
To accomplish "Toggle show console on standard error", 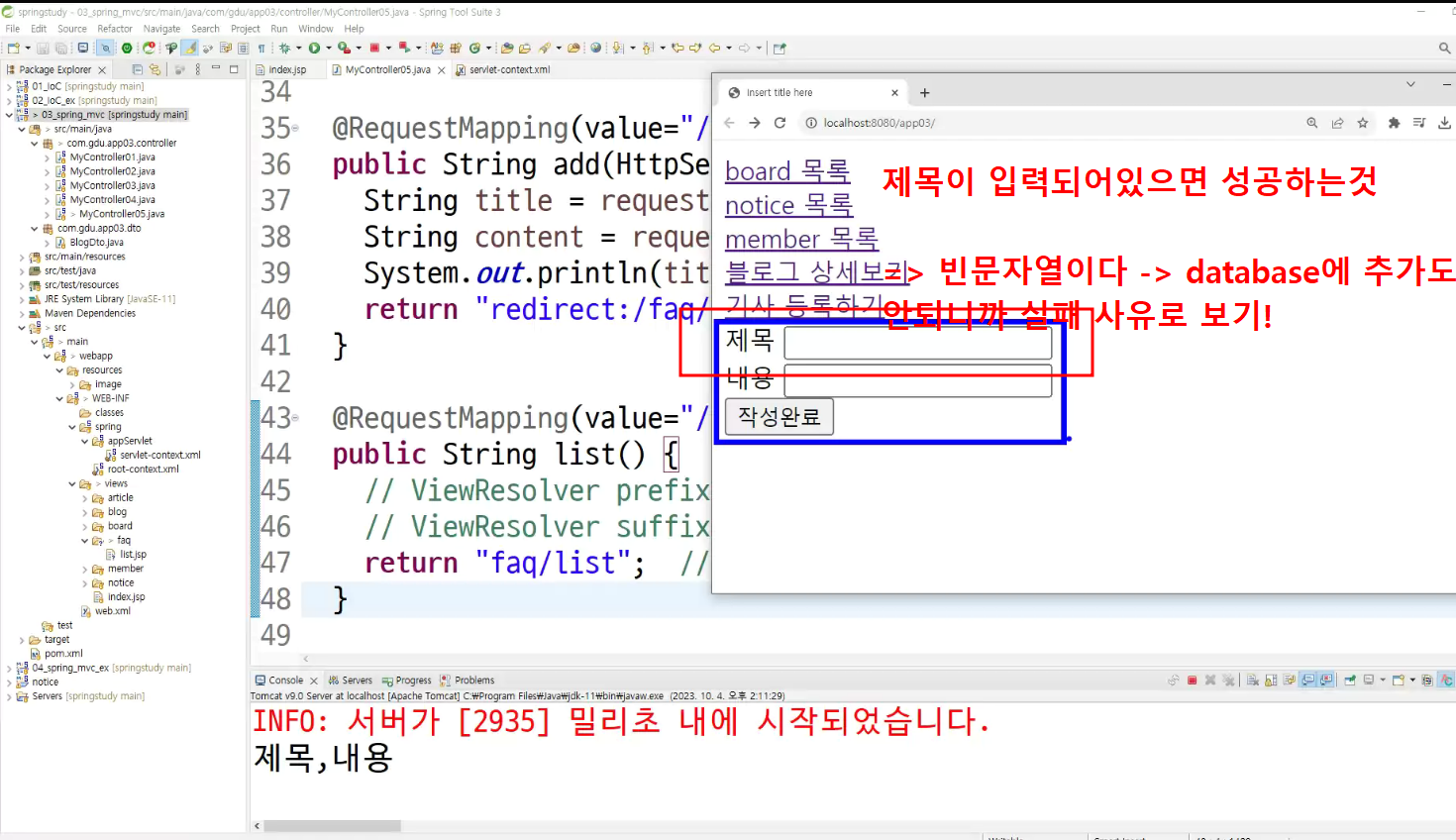I will point(1326,681).
